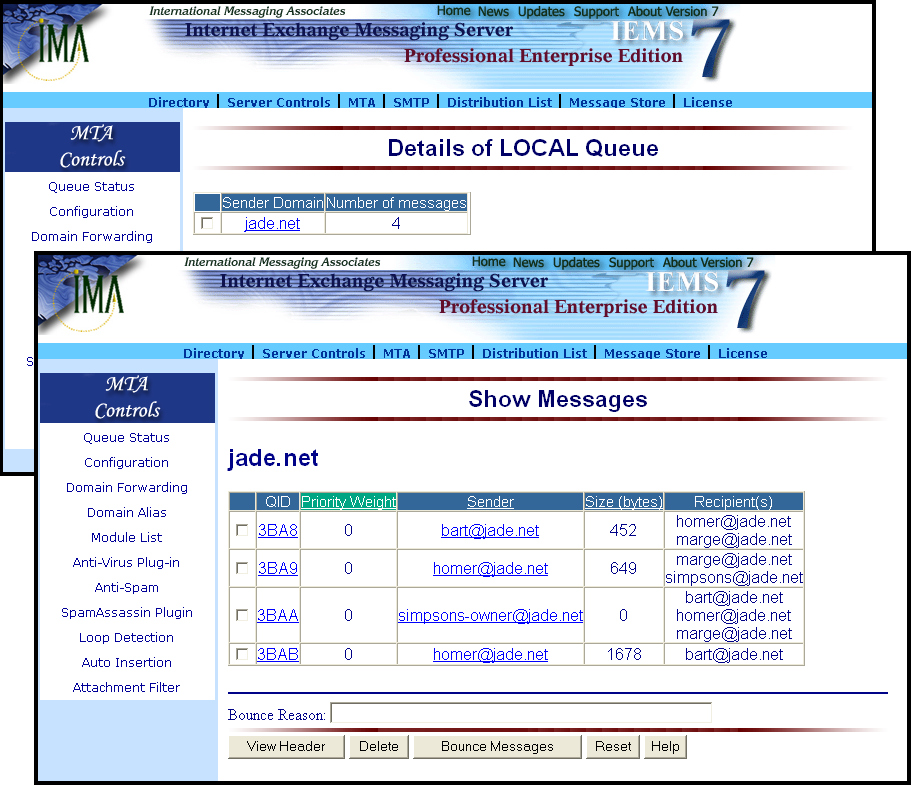Open the License page in the front window
The image size is (912, 786).
click(742, 353)
